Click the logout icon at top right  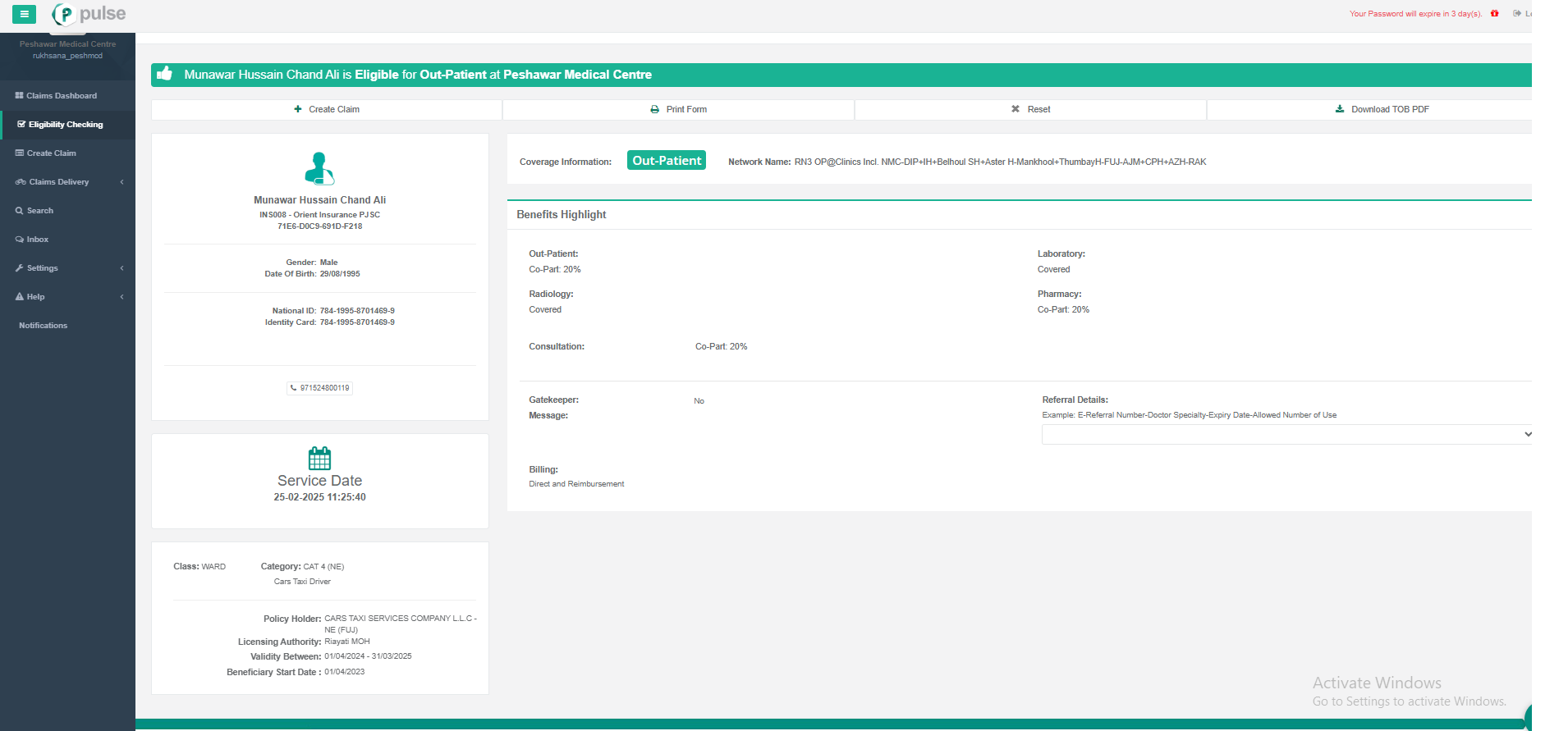[x=1517, y=13]
